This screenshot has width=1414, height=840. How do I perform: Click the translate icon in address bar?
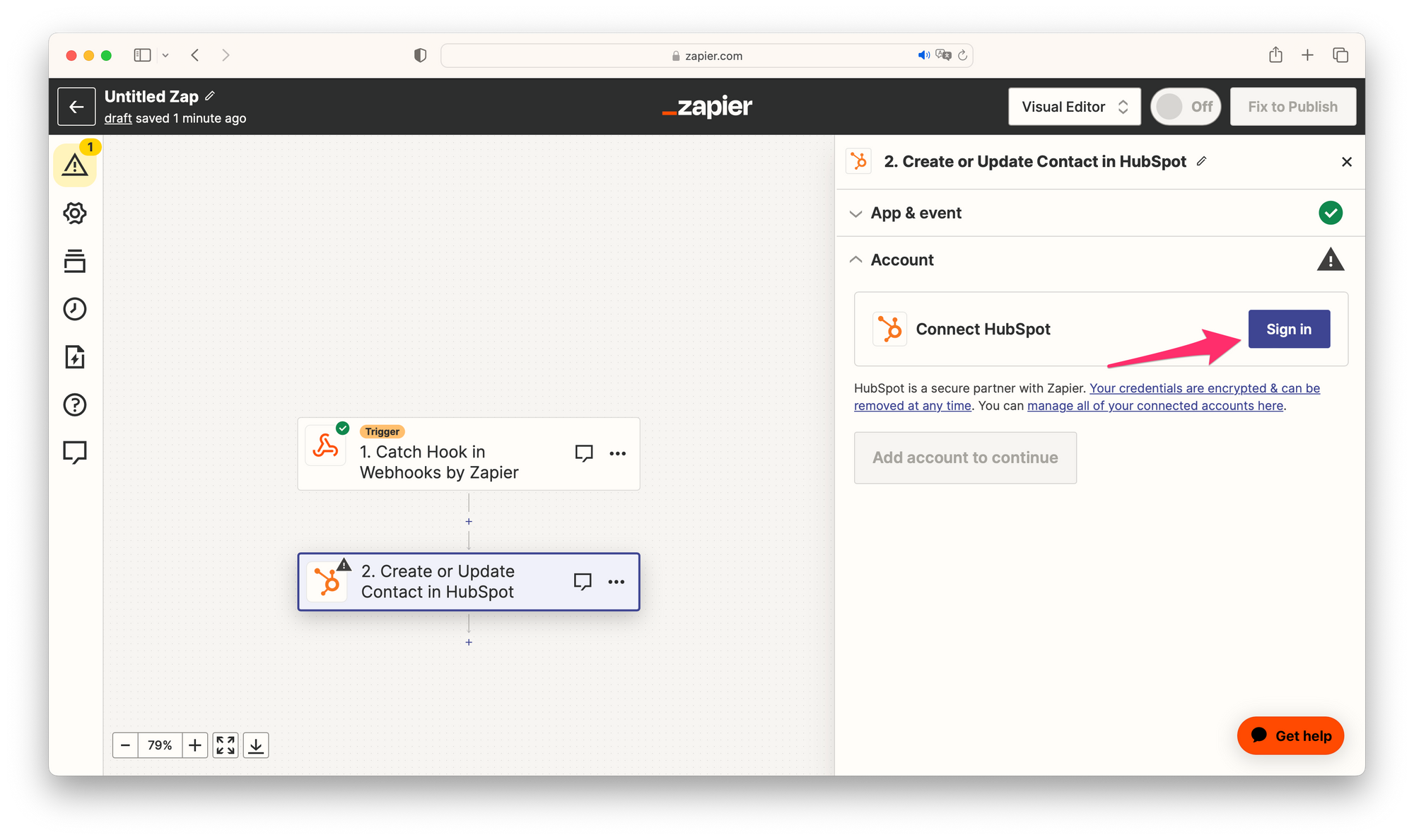[x=944, y=55]
